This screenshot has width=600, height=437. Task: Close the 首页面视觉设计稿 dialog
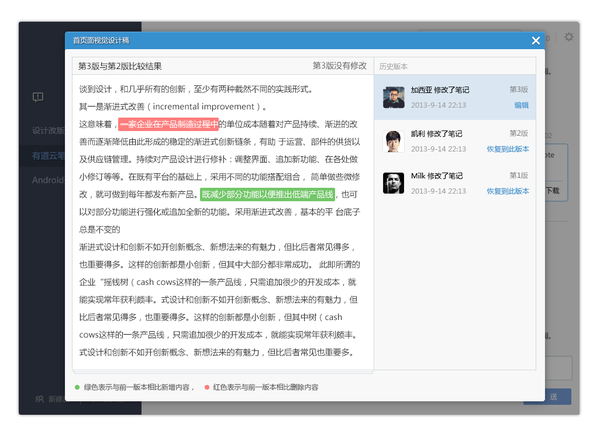coord(536,41)
